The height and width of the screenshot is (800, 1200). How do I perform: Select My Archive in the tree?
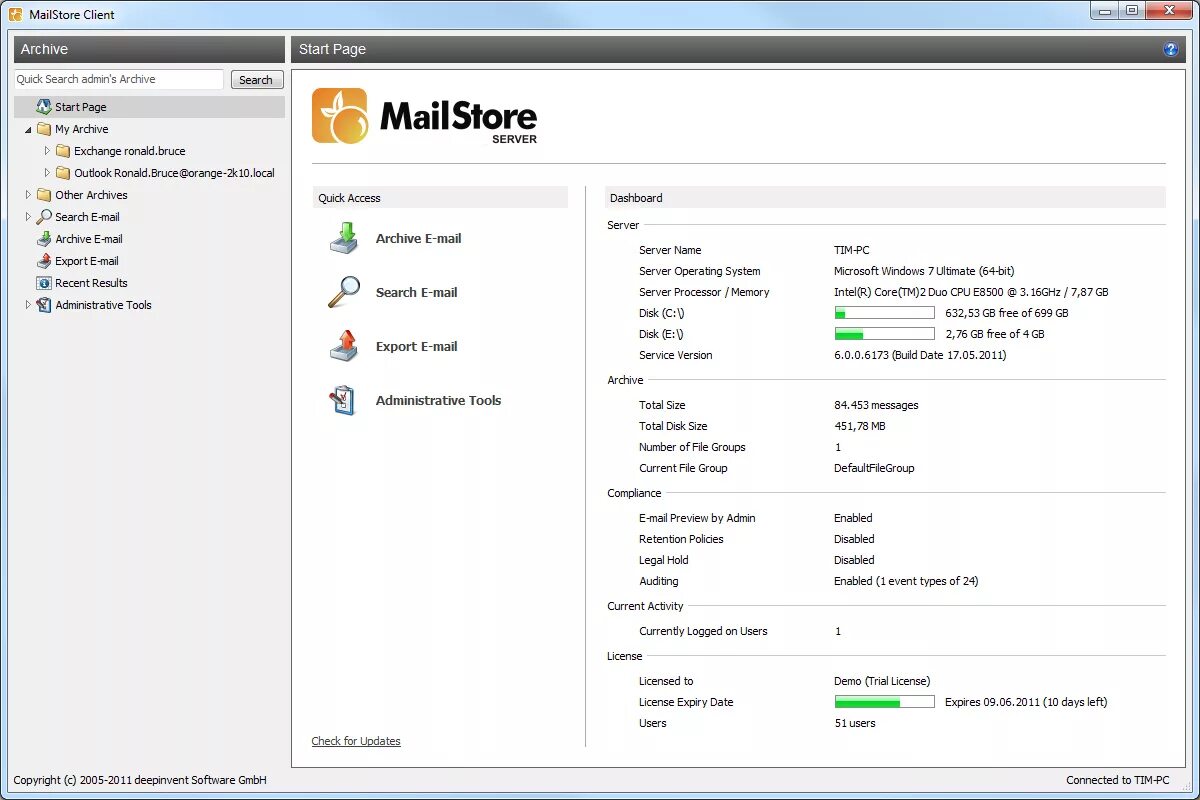(81, 129)
